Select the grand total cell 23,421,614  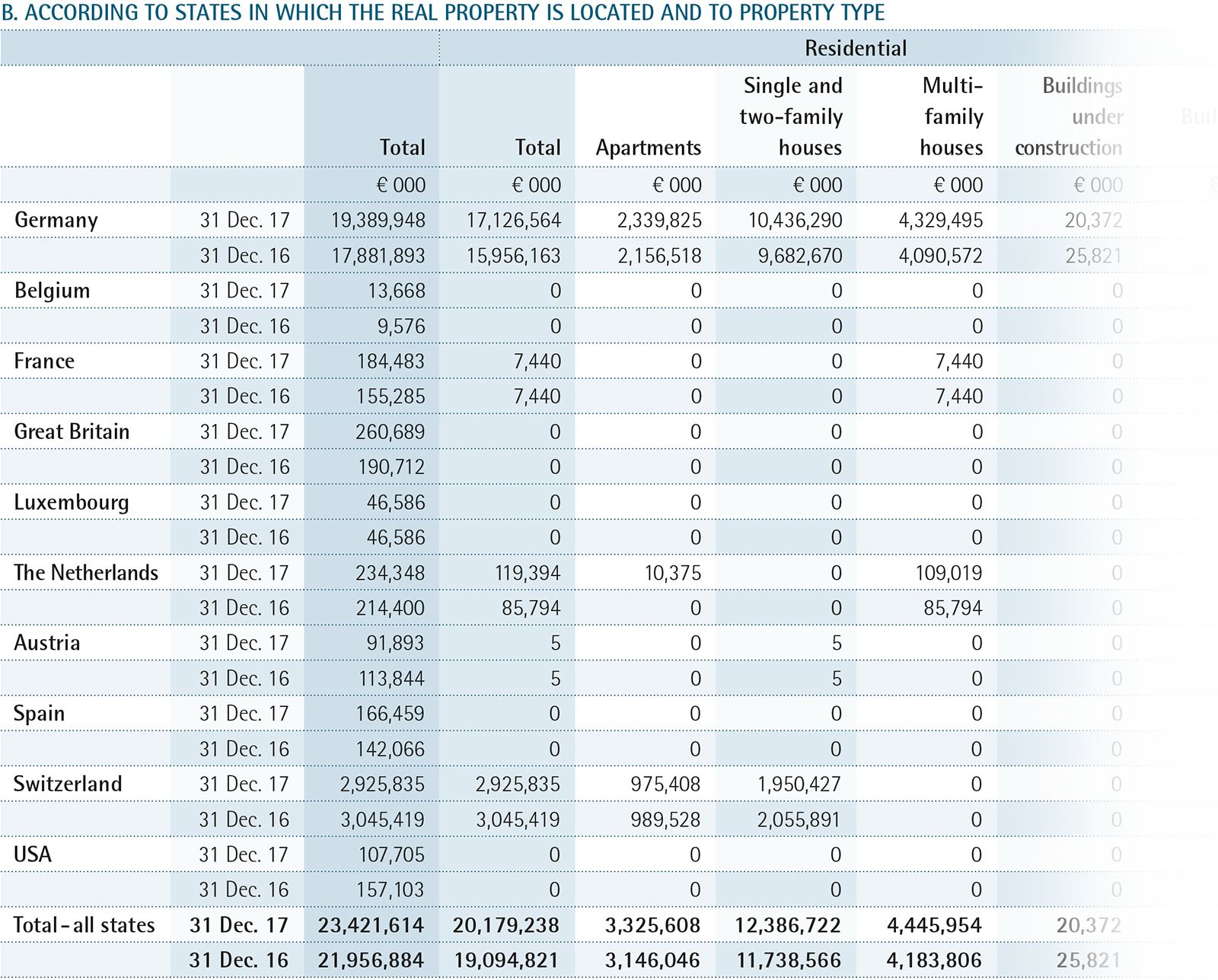tap(371, 925)
